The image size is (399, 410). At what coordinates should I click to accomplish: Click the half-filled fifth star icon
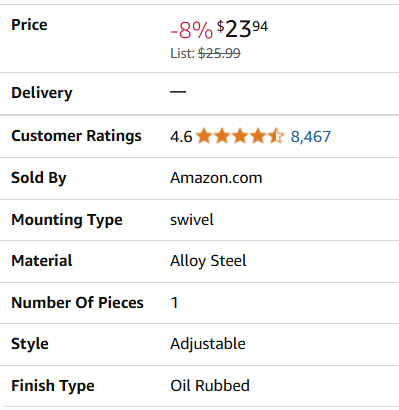276,136
